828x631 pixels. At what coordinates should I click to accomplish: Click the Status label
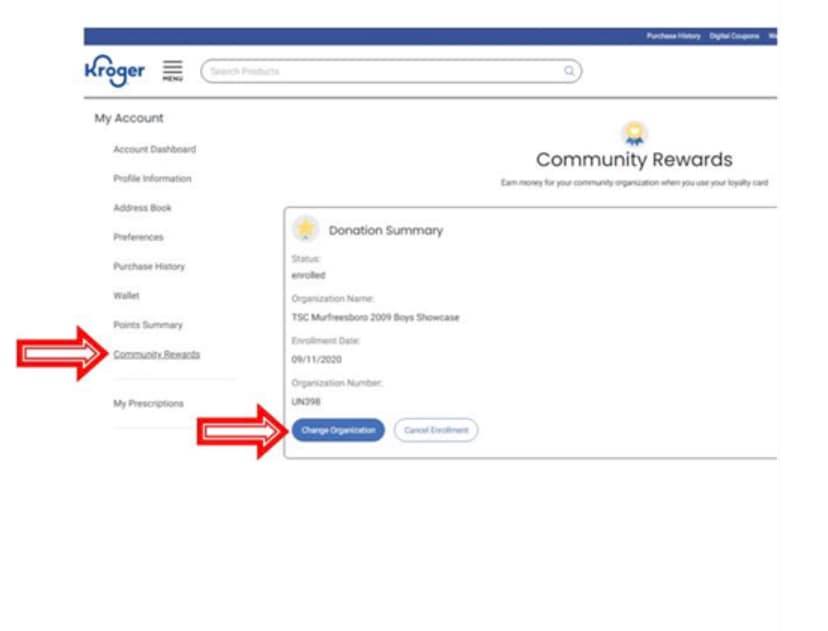[306, 259]
